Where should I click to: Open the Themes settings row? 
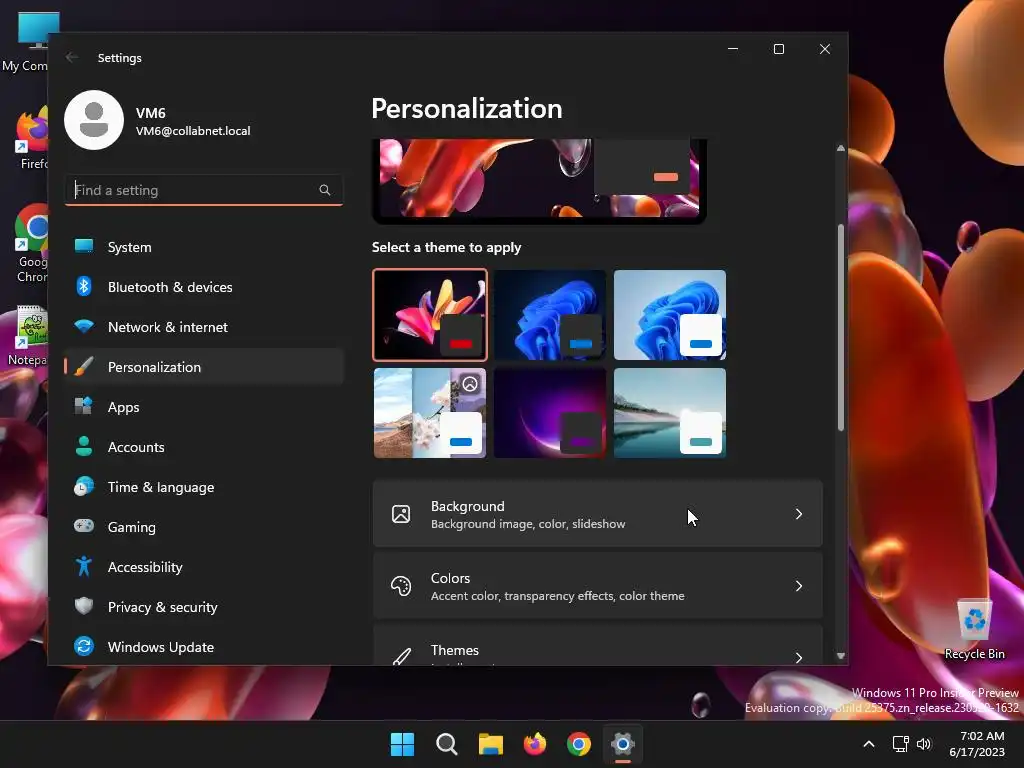click(x=598, y=645)
